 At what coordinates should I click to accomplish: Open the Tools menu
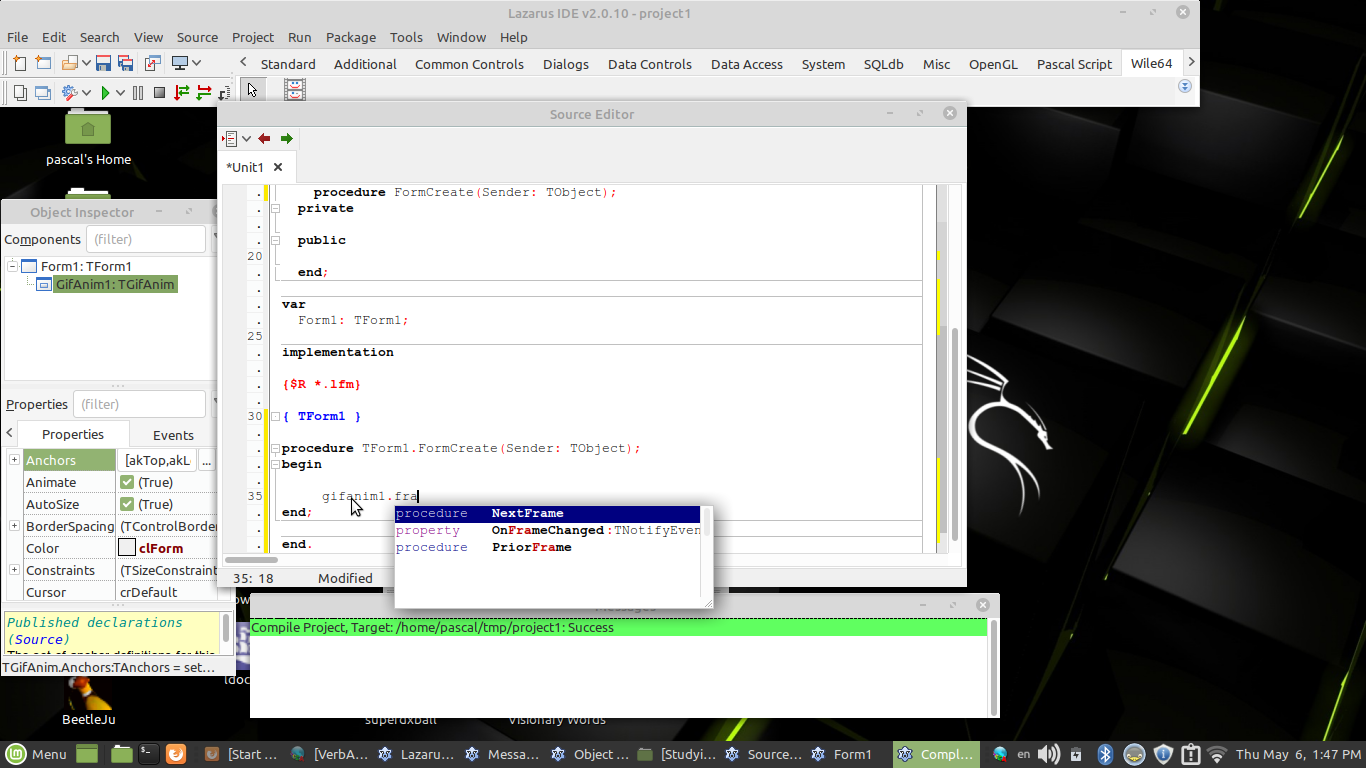pos(406,37)
